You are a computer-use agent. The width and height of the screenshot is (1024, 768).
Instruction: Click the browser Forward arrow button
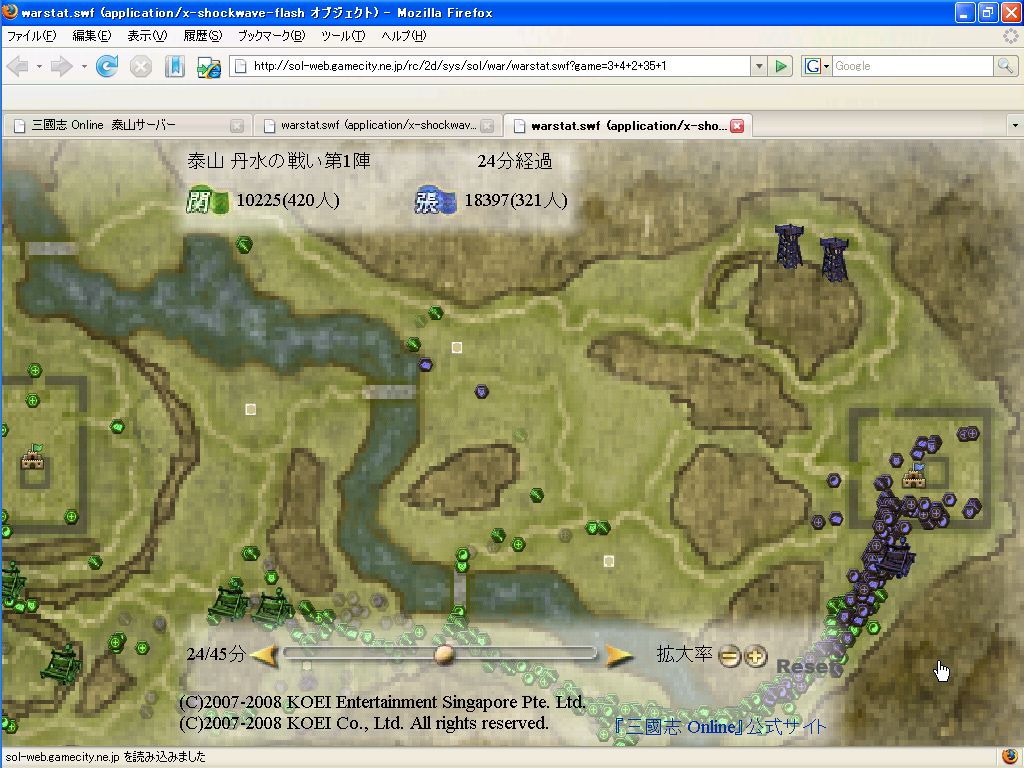(x=61, y=66)
